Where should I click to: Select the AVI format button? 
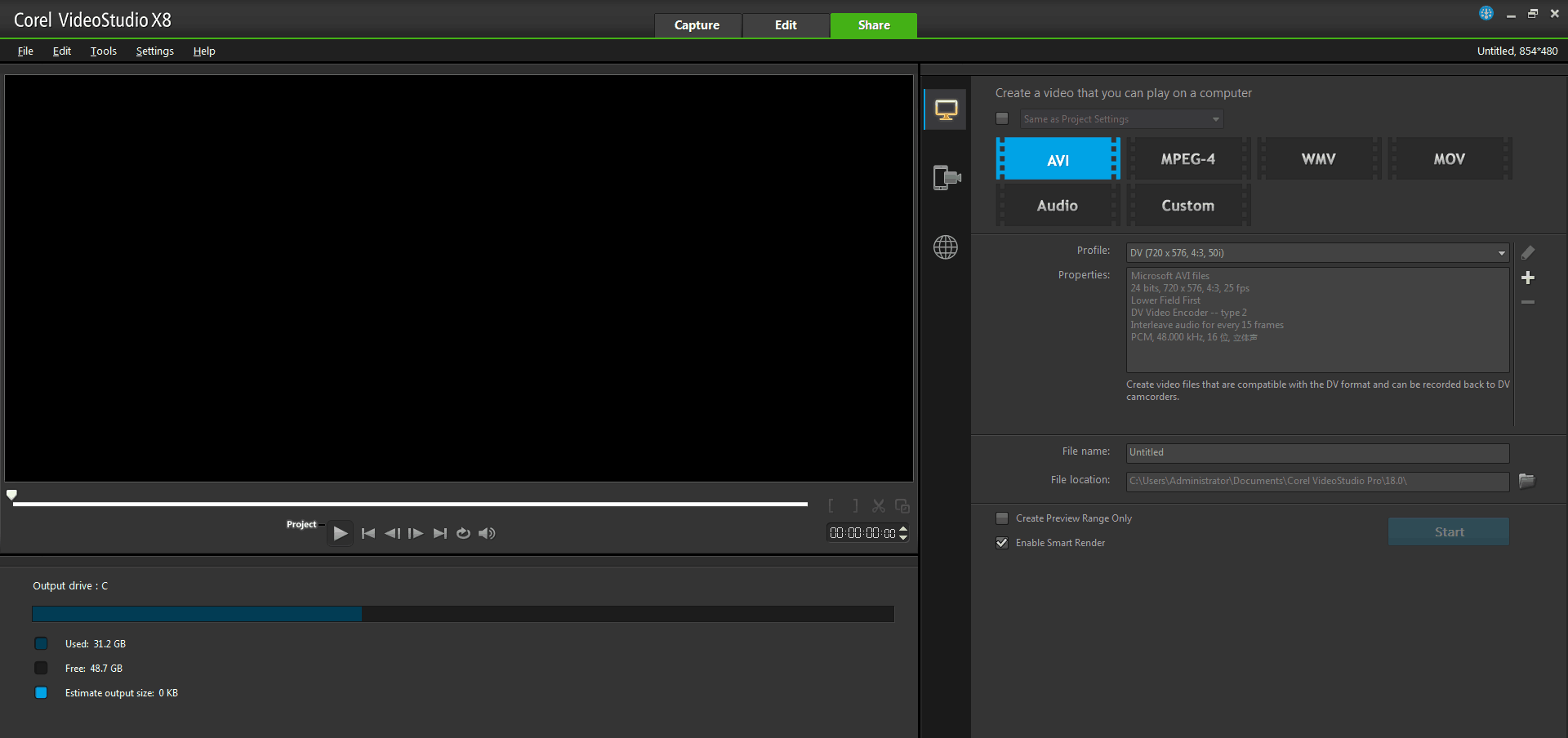tap(1058, 159)
